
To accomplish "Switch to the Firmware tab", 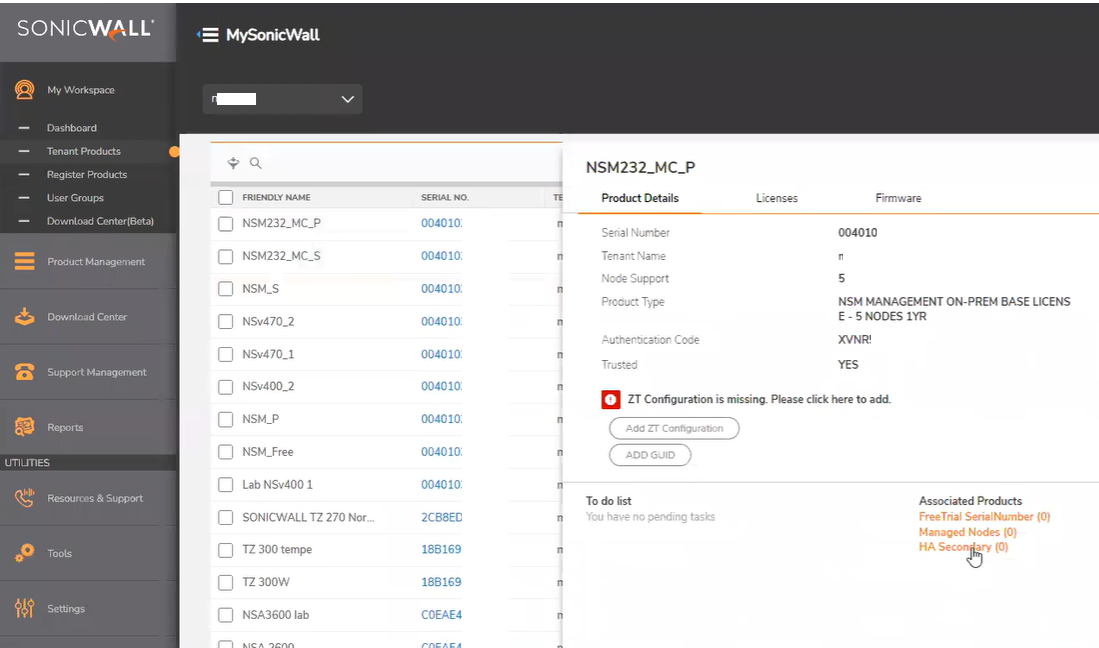I will tap(898, 198).
